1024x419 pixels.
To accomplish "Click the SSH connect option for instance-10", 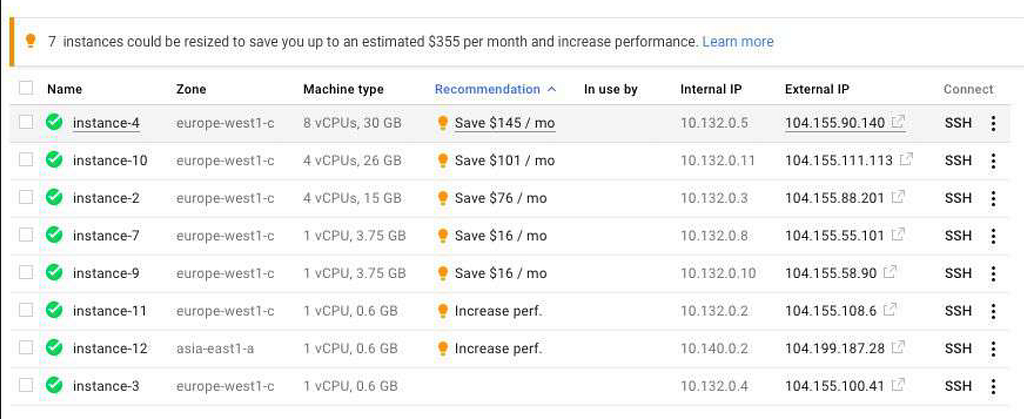I will pyautogui.click(x=958, y=160).
